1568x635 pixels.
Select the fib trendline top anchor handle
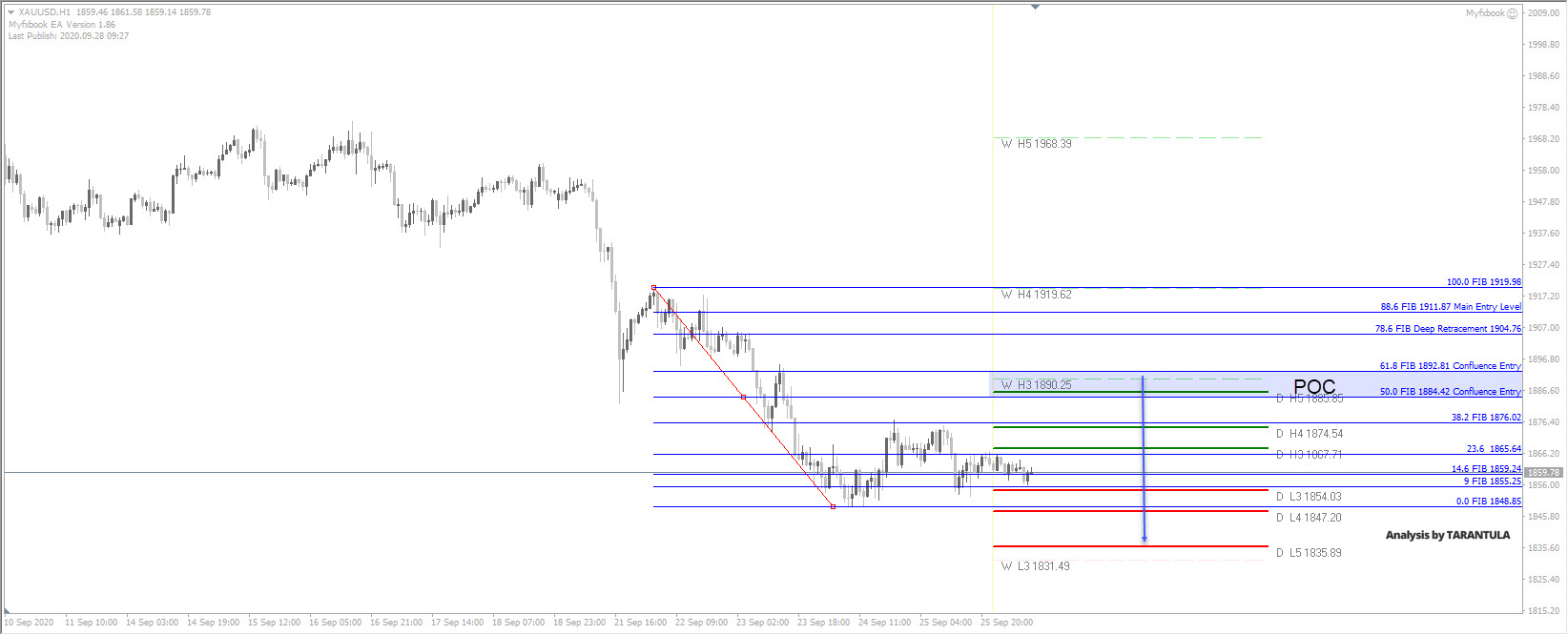click(x=653, y=287)
